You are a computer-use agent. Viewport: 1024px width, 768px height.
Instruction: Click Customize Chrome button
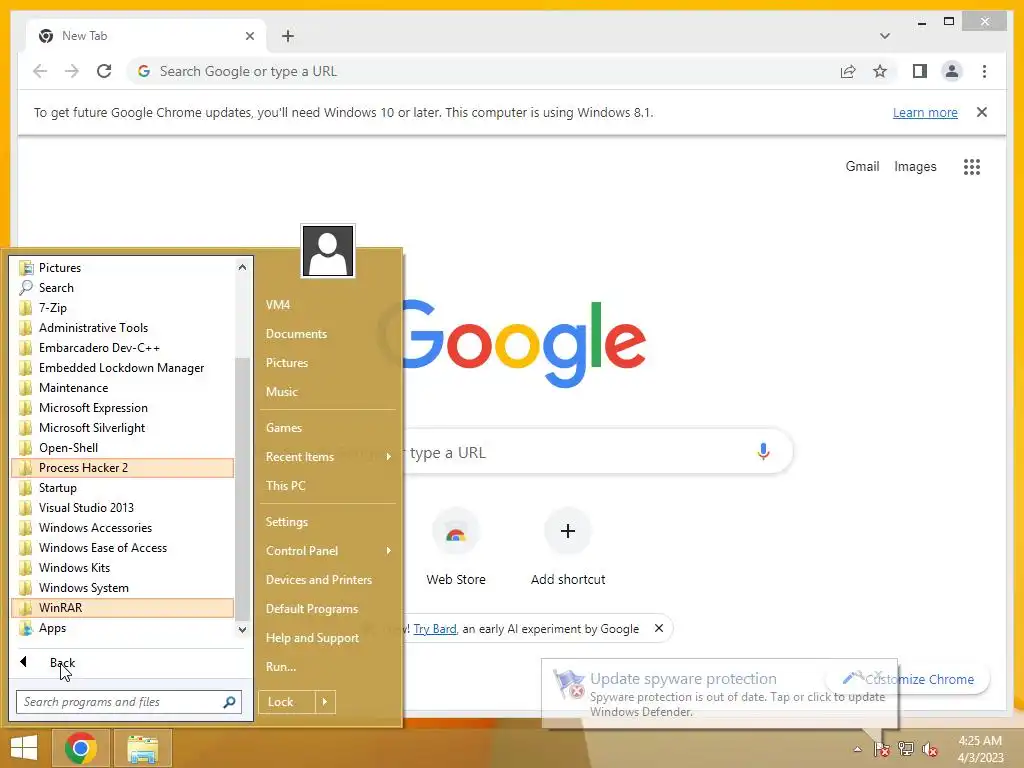pyautogui.click(x=910, y=679)
